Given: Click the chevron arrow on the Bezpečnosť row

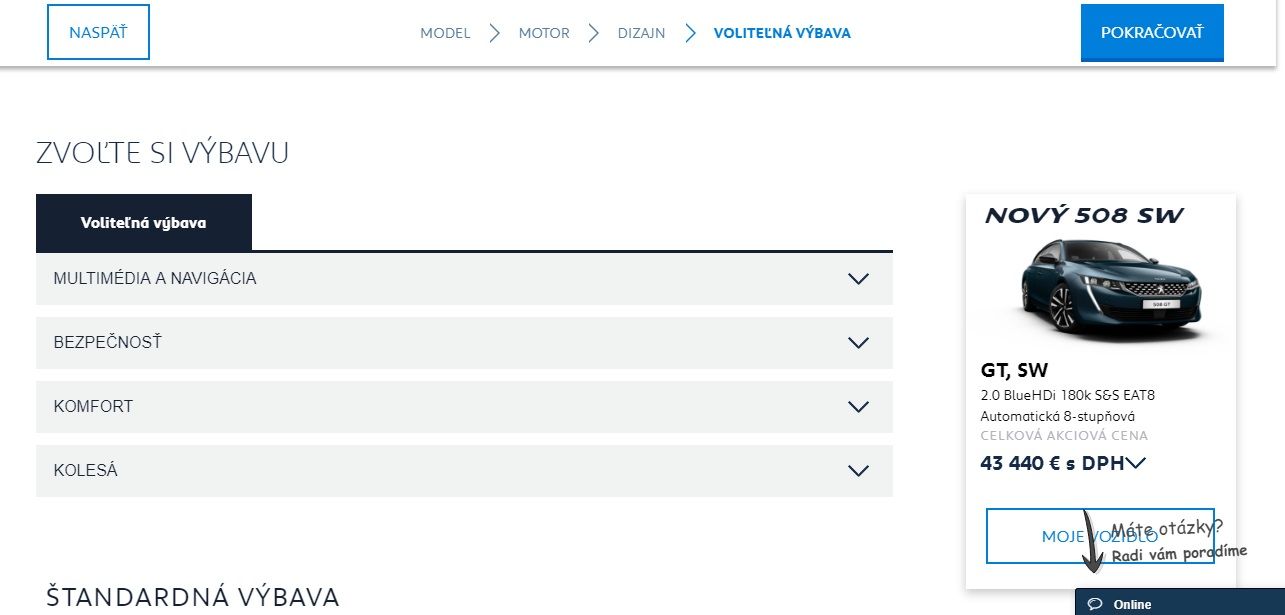Looking at the screenshot, I should (x=858, y=343).
